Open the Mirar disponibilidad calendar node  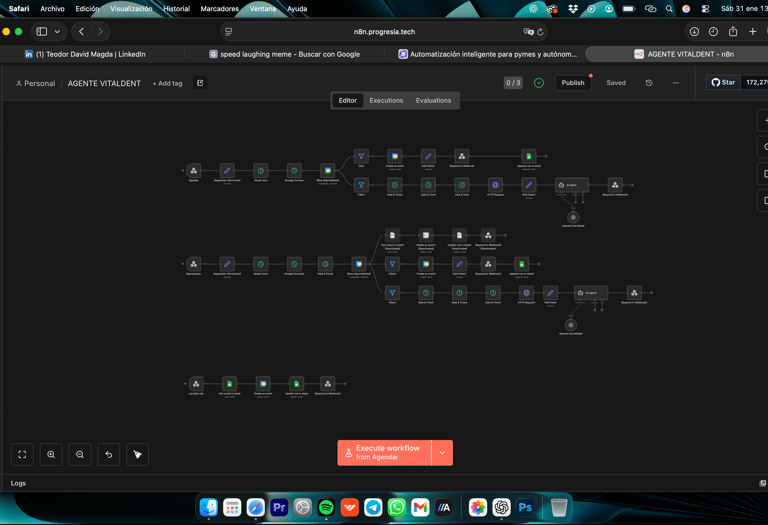(x=327, y=170)
